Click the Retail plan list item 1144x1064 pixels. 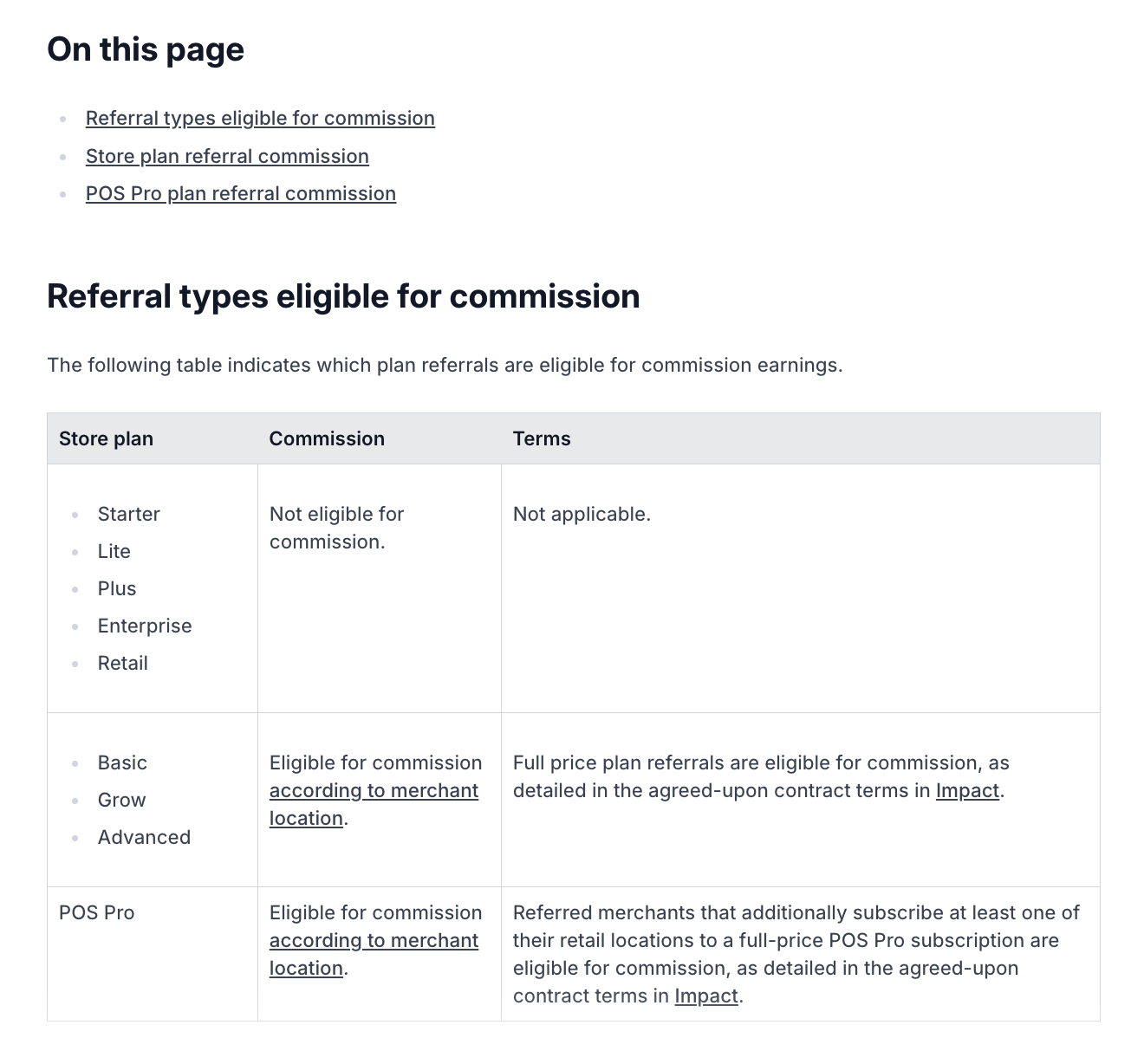pos(123,664)
